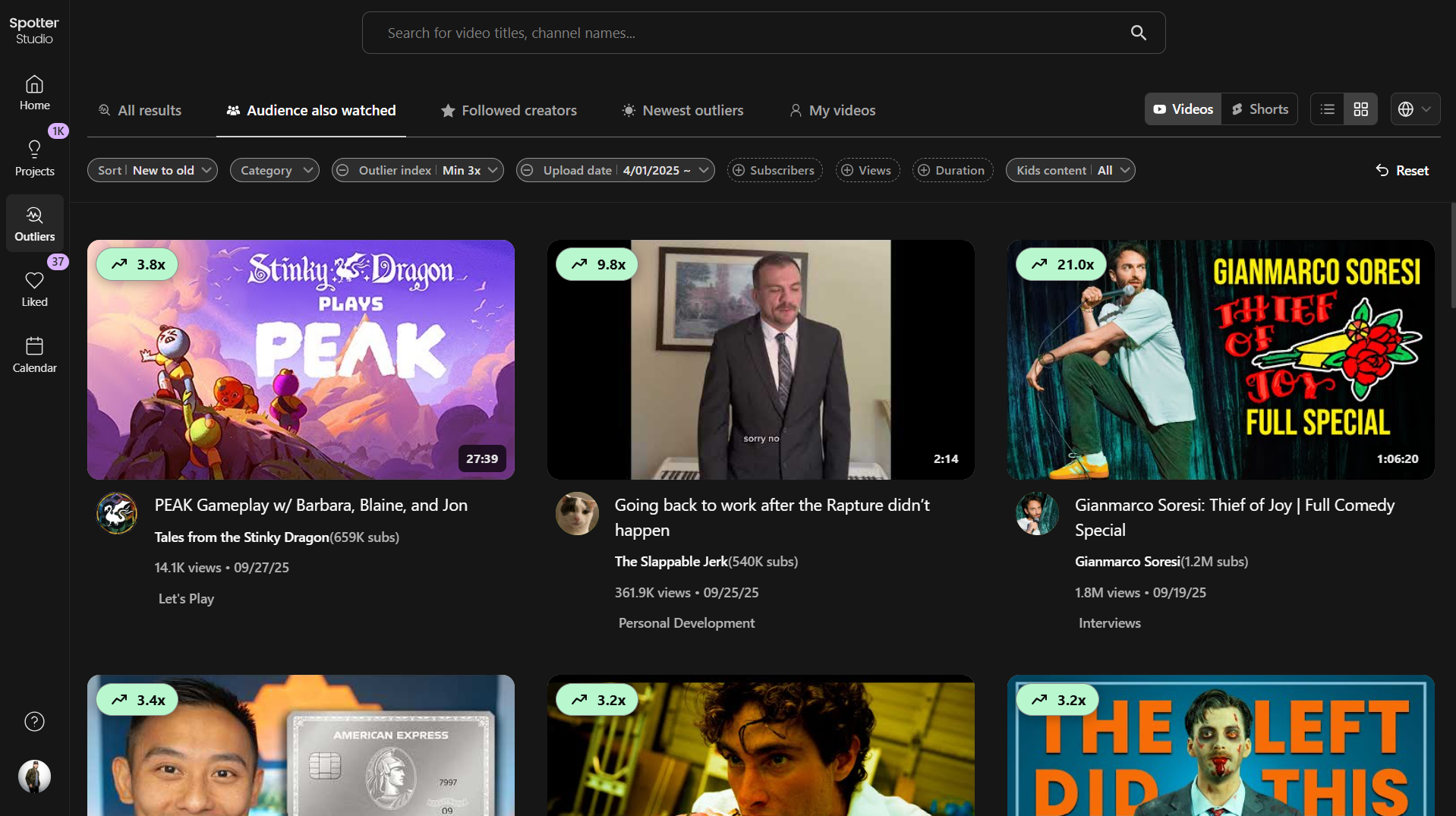Viewport: 1456px width, 816px height.
Task: Open the globe language selector
Action: tap(1415, 109)
